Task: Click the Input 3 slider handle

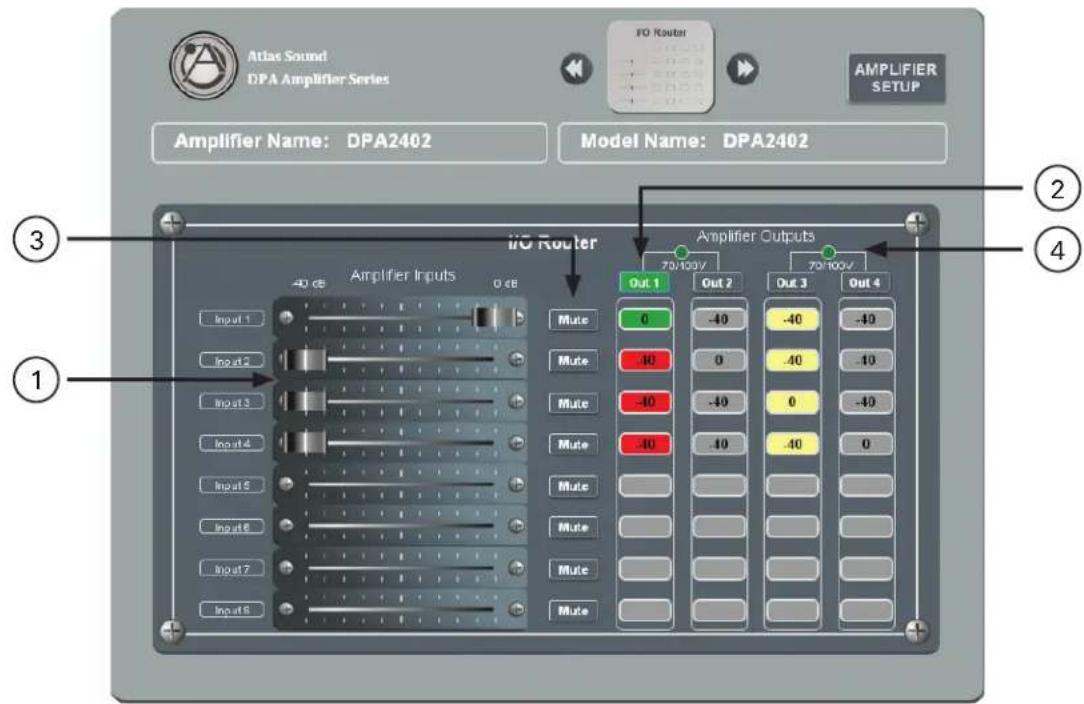Action: 305,401
